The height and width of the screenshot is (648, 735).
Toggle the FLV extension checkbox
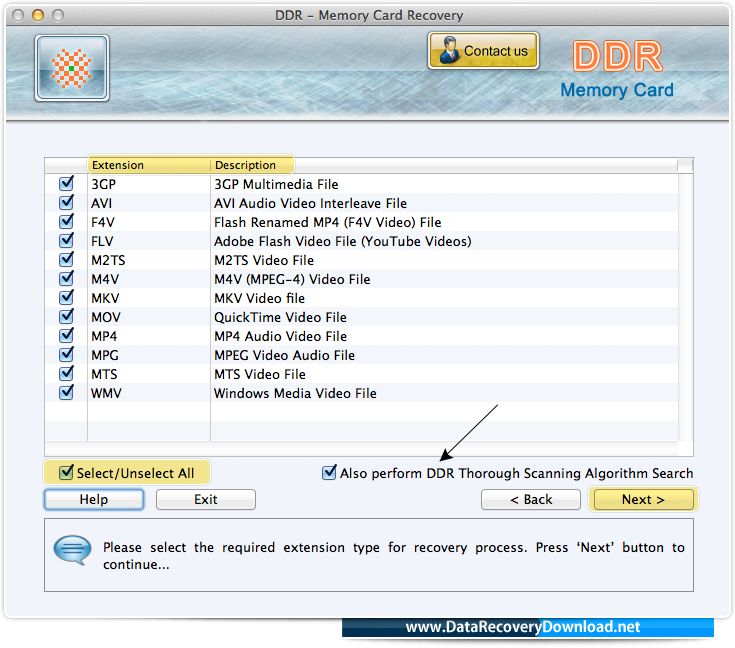pyautogui.click(x=66, y=241)
